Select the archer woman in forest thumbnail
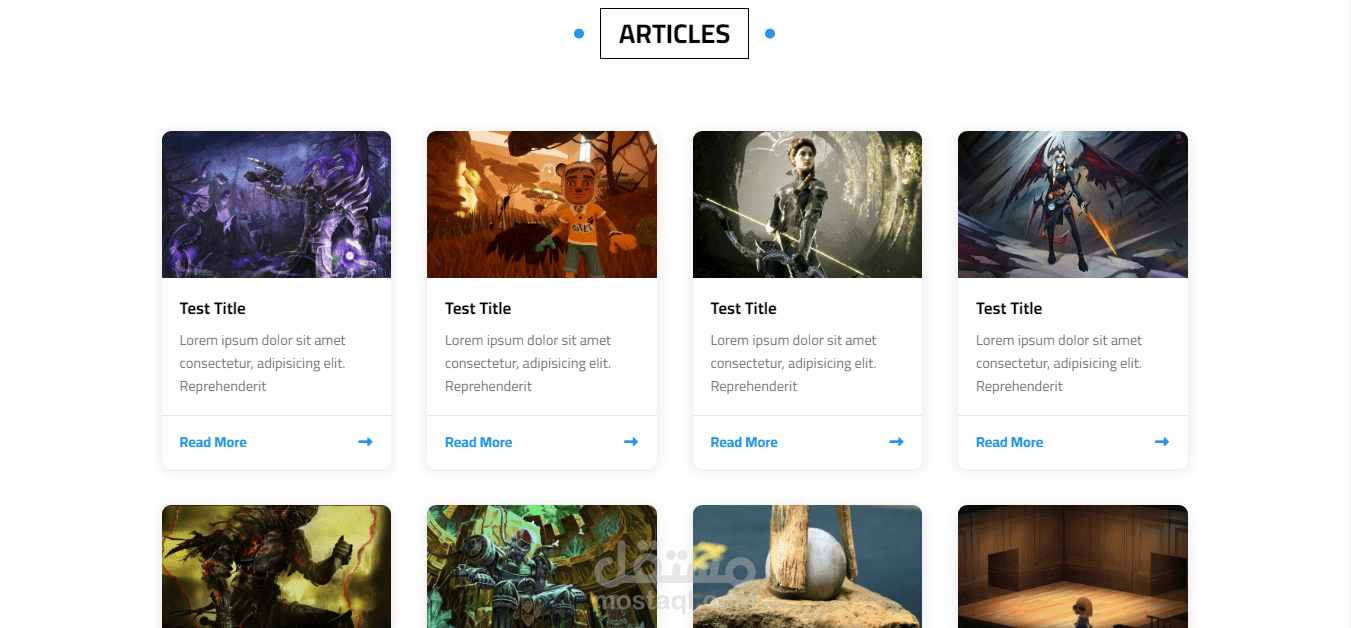 click(x=807, y=204)
